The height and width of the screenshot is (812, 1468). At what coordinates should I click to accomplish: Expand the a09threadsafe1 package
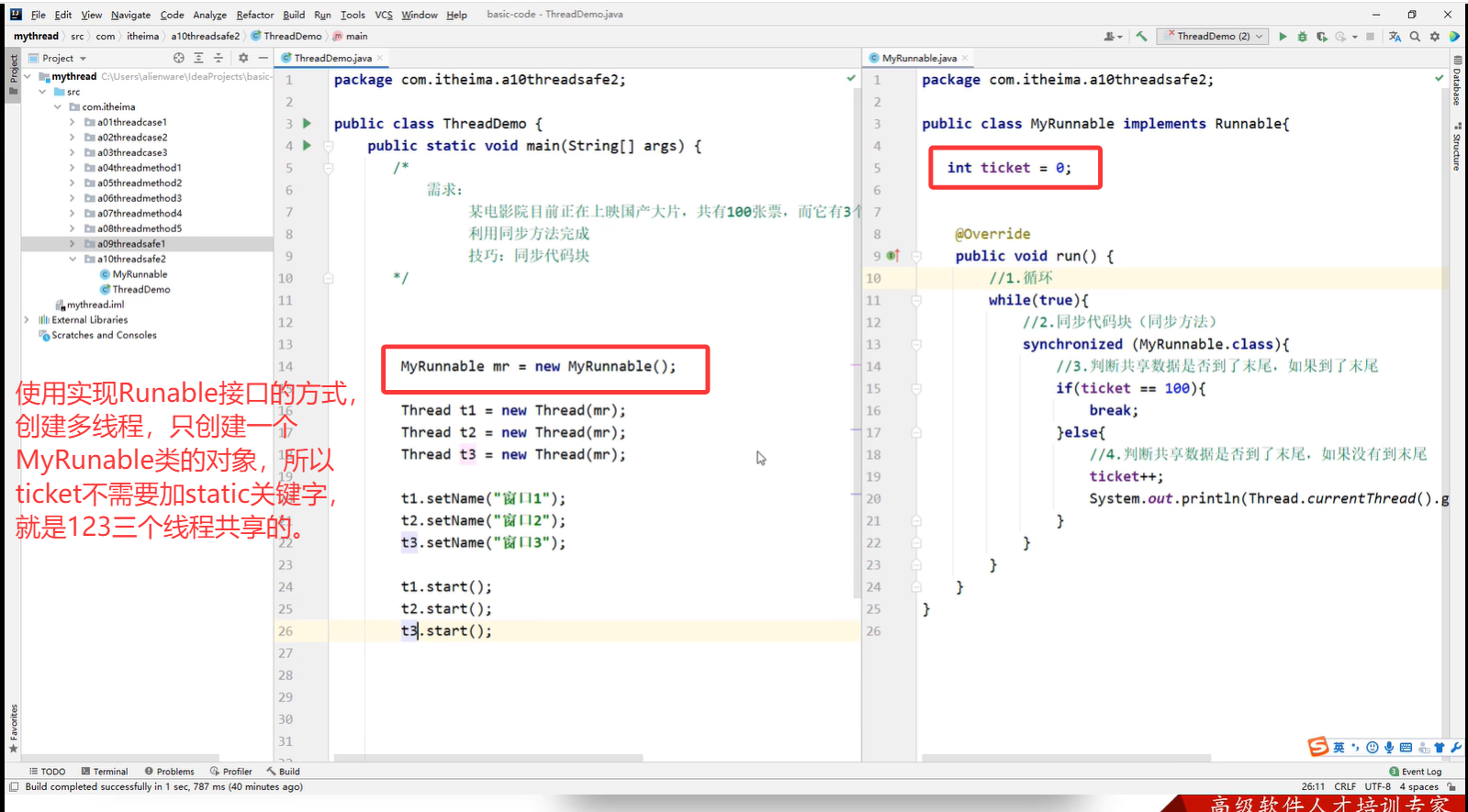click(73, 244)
